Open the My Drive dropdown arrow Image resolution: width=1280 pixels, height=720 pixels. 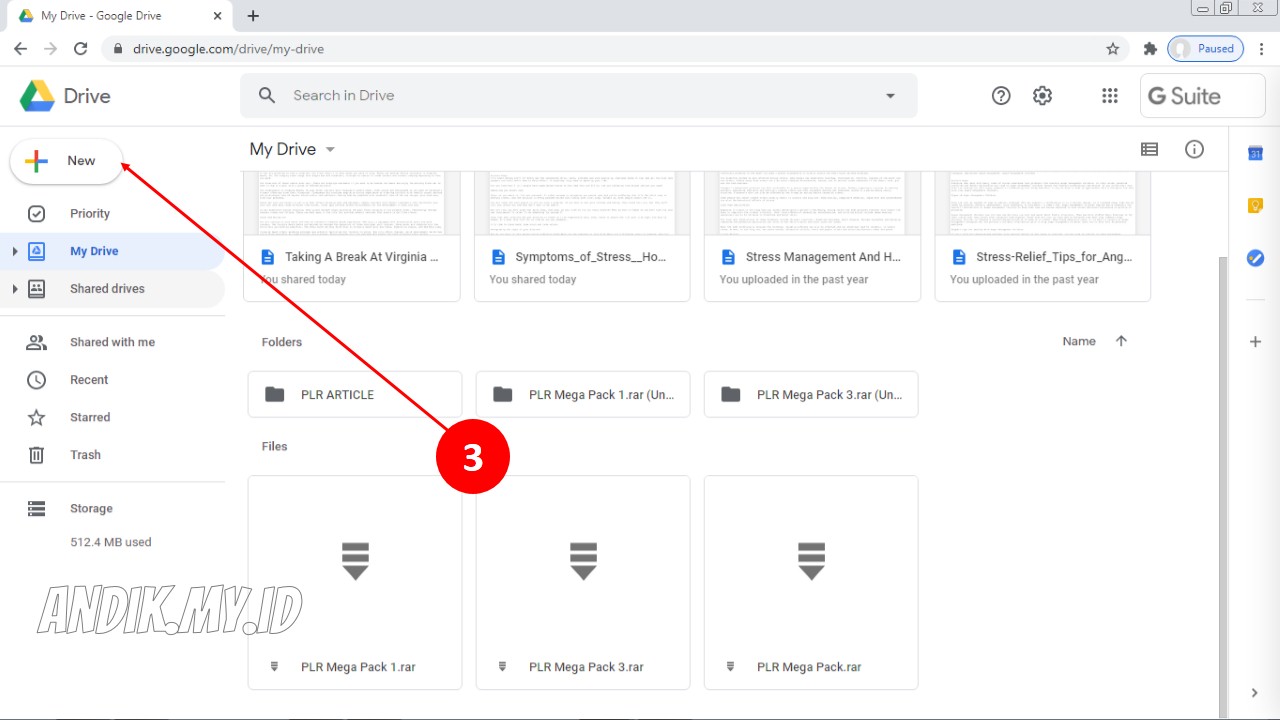(x=330, y=148)
